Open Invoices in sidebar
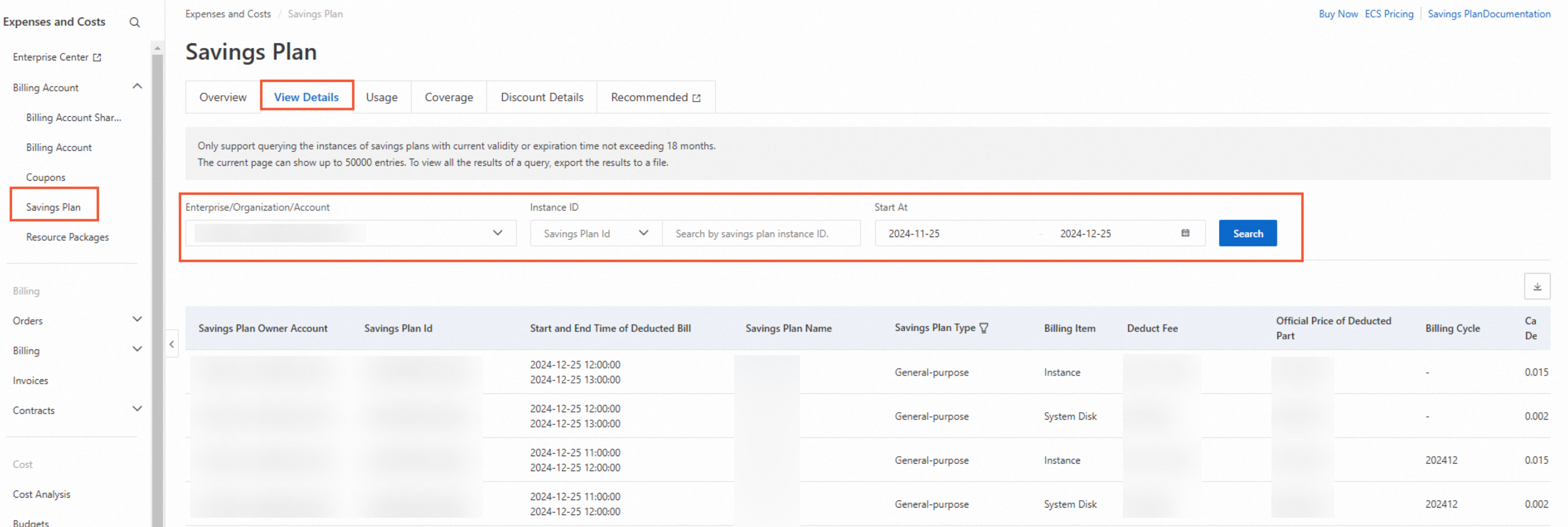The image size is (1568, 527). (x=30, y=380)
